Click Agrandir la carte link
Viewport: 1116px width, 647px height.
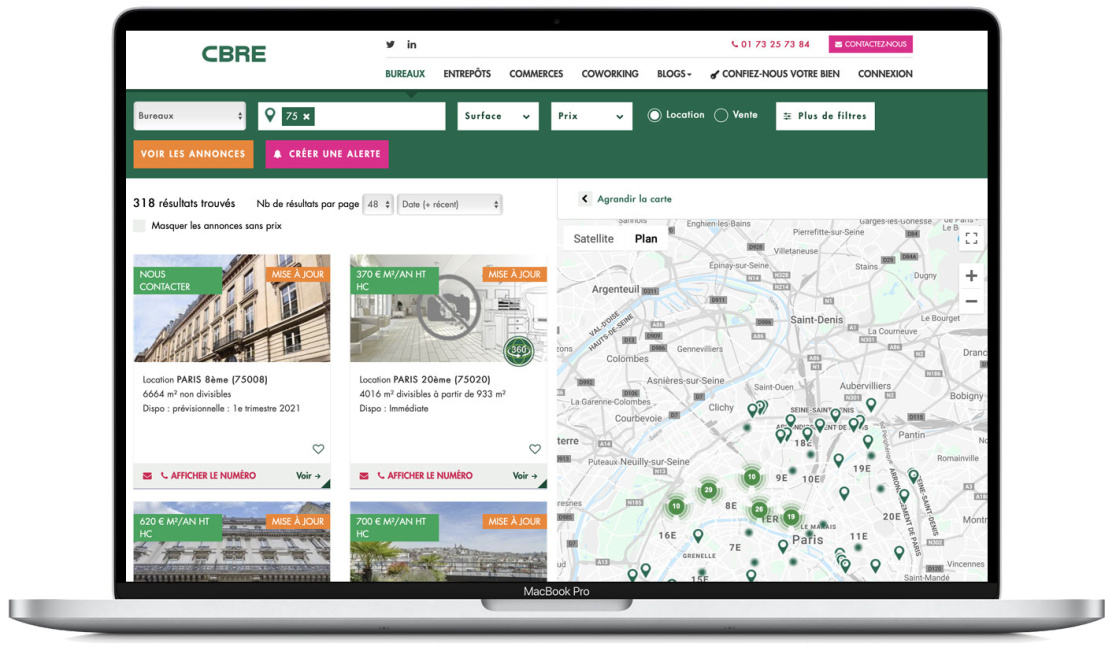coord(634,199)
